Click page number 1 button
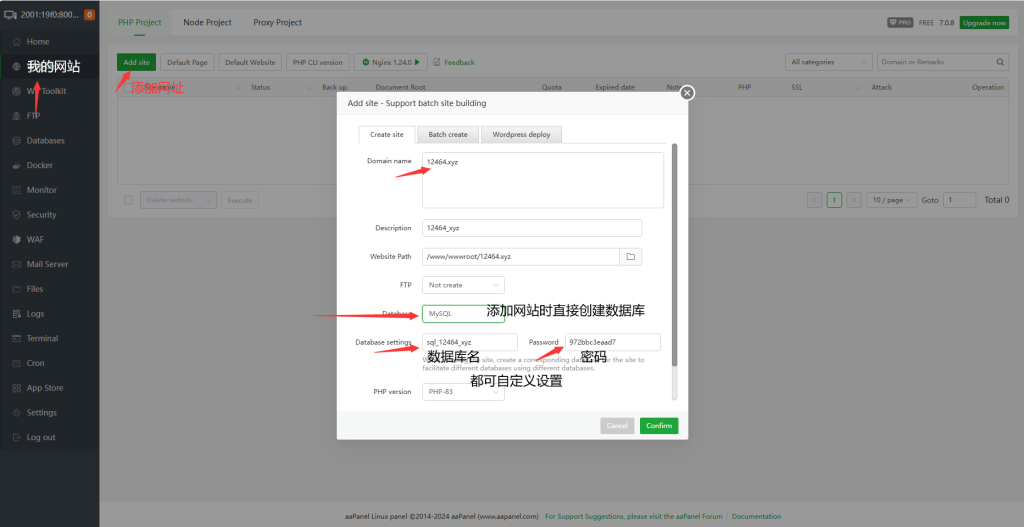 point(834,200)
